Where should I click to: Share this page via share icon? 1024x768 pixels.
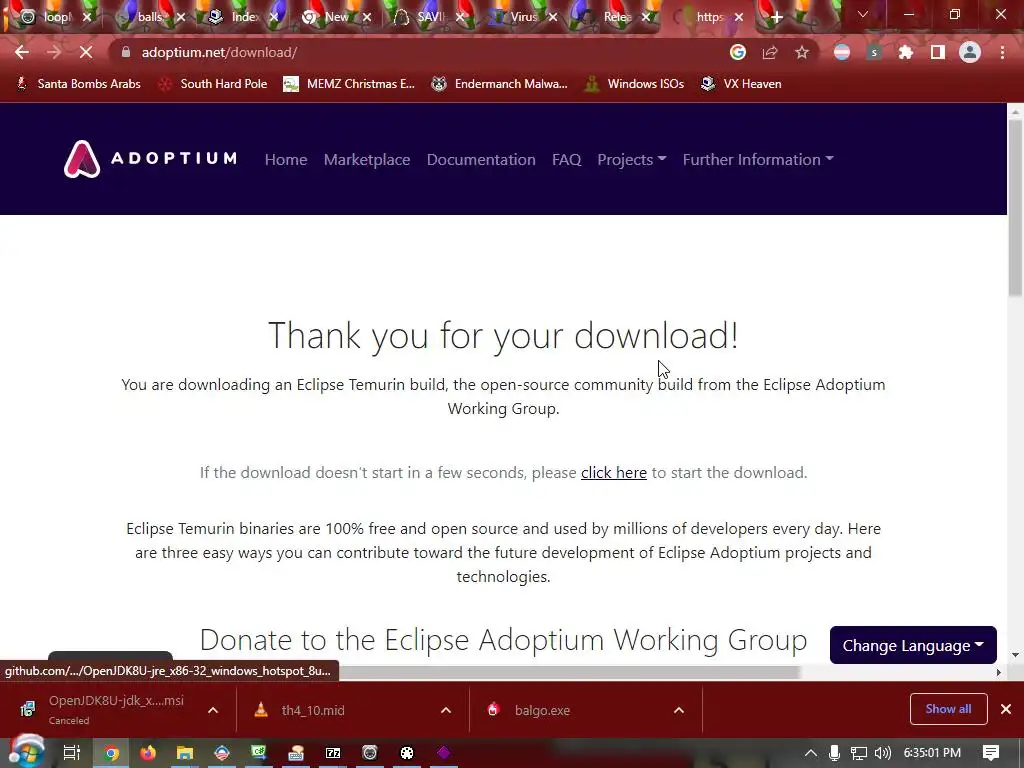(770, 52)
